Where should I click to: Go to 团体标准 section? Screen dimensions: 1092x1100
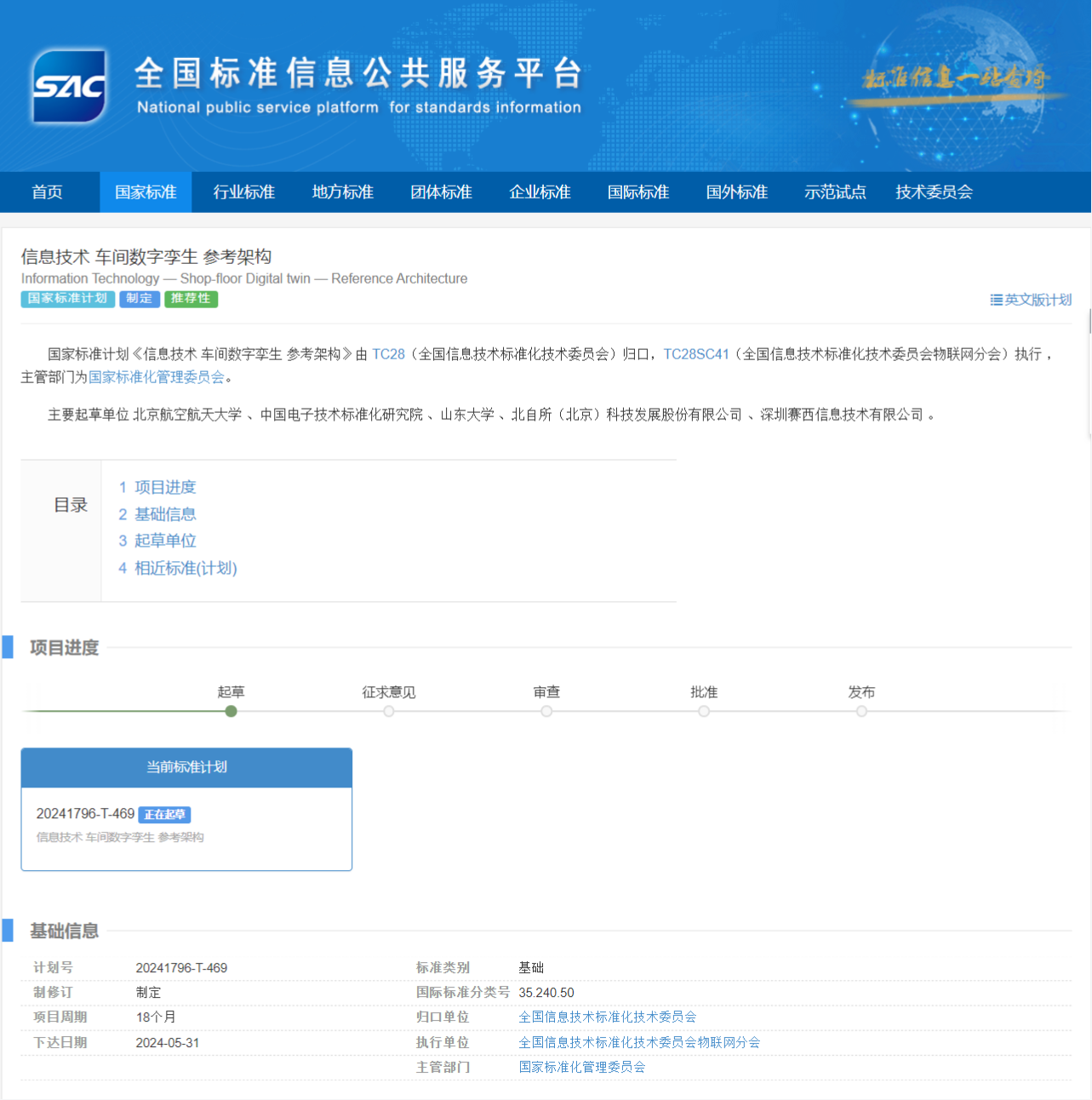441,192
